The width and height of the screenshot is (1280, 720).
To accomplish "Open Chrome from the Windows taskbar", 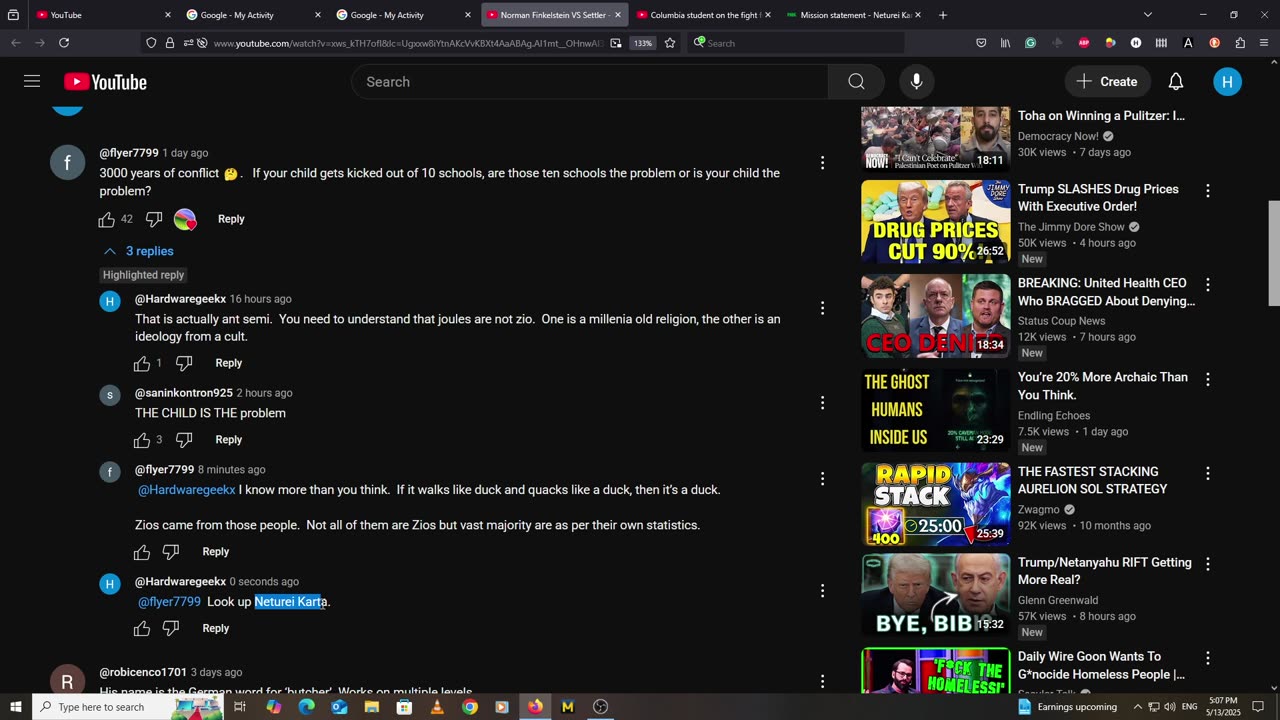I will [x=470, y=707].
